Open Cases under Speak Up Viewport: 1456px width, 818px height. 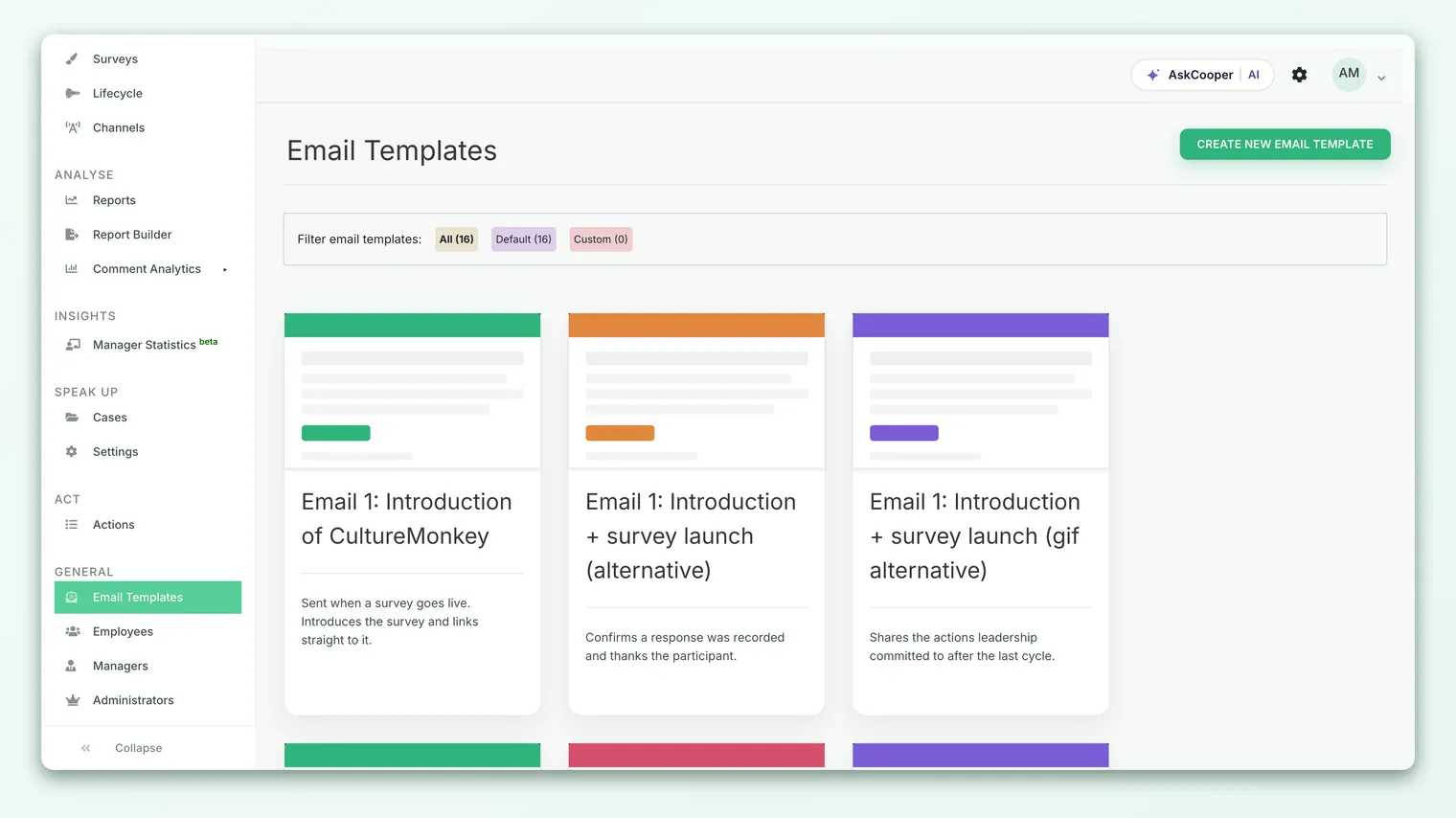pyautogui.click(x=110, y=418)
